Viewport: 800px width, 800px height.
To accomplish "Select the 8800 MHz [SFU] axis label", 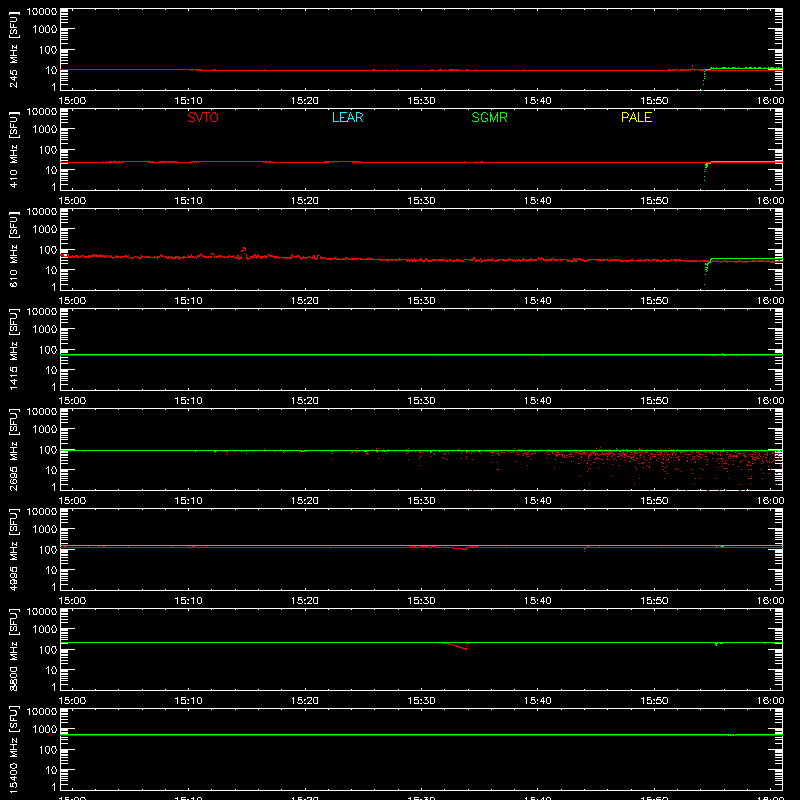I will click(x=14, y=649).
